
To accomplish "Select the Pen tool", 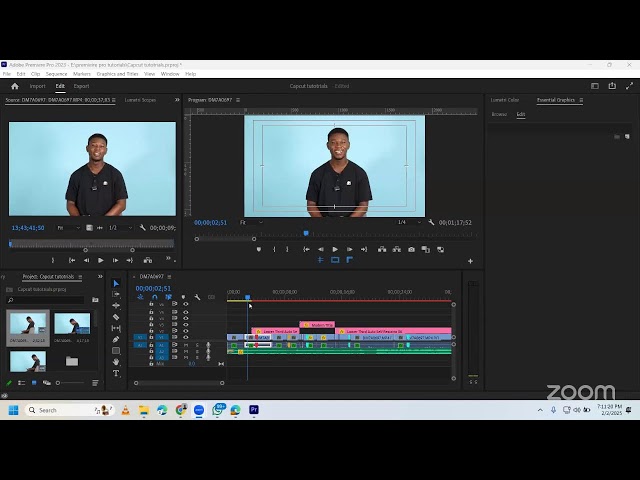I will (116, 339).
